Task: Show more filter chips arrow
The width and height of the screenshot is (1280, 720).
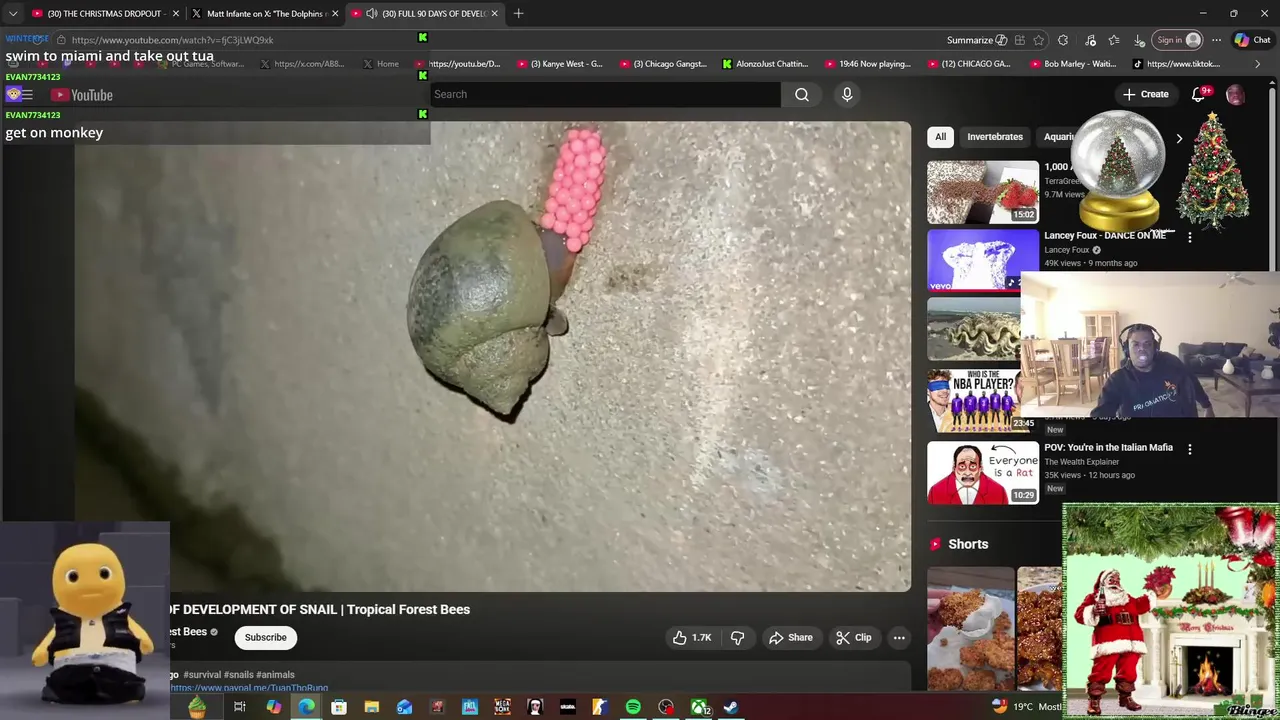Action: [x=1179, y=138]
